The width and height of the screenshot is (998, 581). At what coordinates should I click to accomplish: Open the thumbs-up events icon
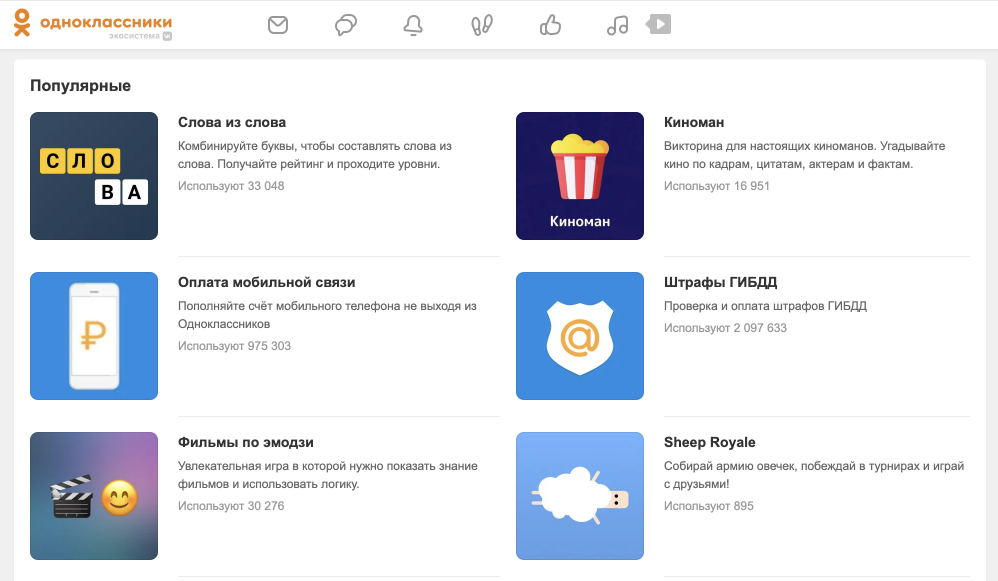pyautogui.click(x=550, y=25)
